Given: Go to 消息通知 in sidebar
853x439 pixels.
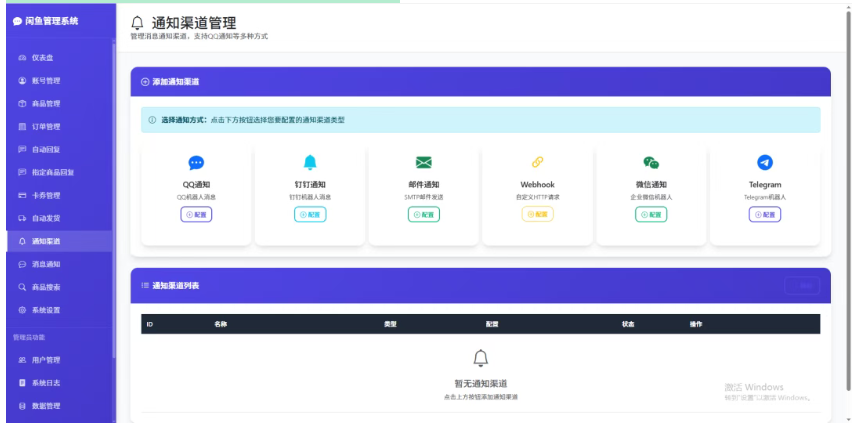Looking at the screenshot, I should pyautogui.click(x=59, y=264).
